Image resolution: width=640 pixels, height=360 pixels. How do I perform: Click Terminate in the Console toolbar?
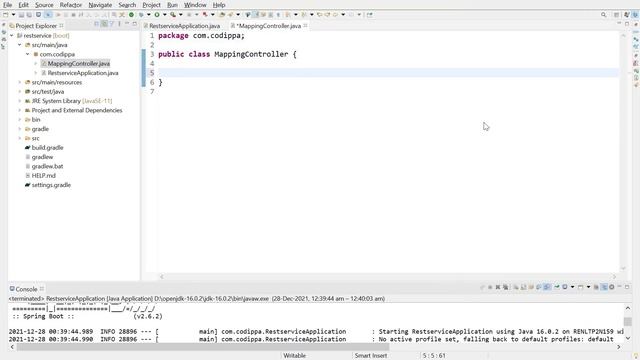click(490, 287)
